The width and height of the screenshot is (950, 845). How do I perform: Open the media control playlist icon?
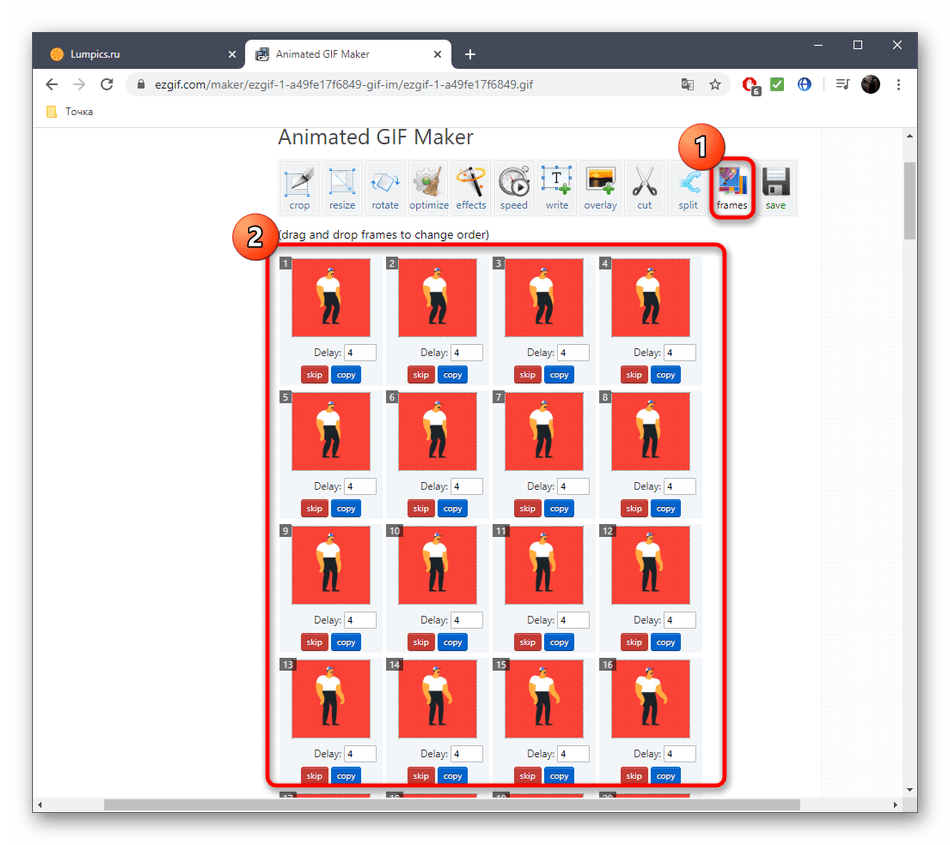click(x=842, y=84)
